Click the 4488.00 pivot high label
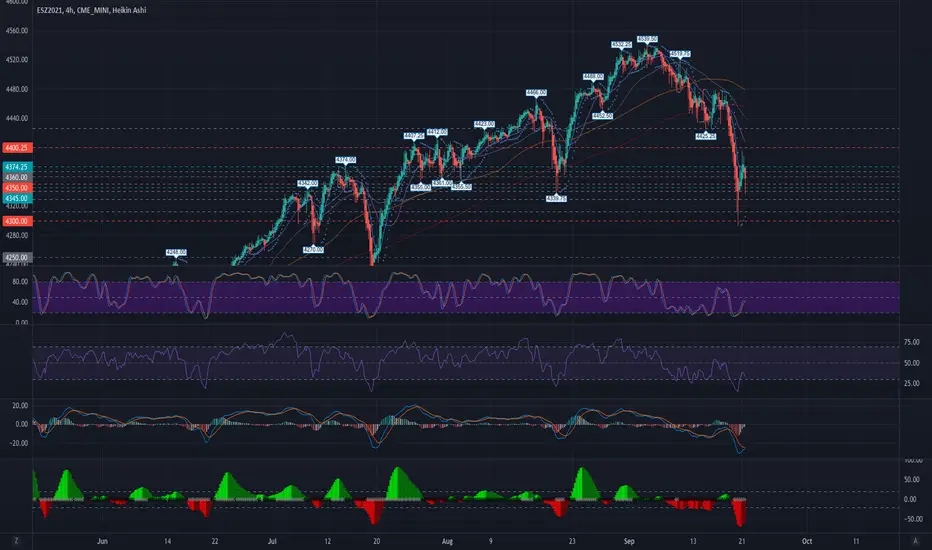 click(593, 77)
